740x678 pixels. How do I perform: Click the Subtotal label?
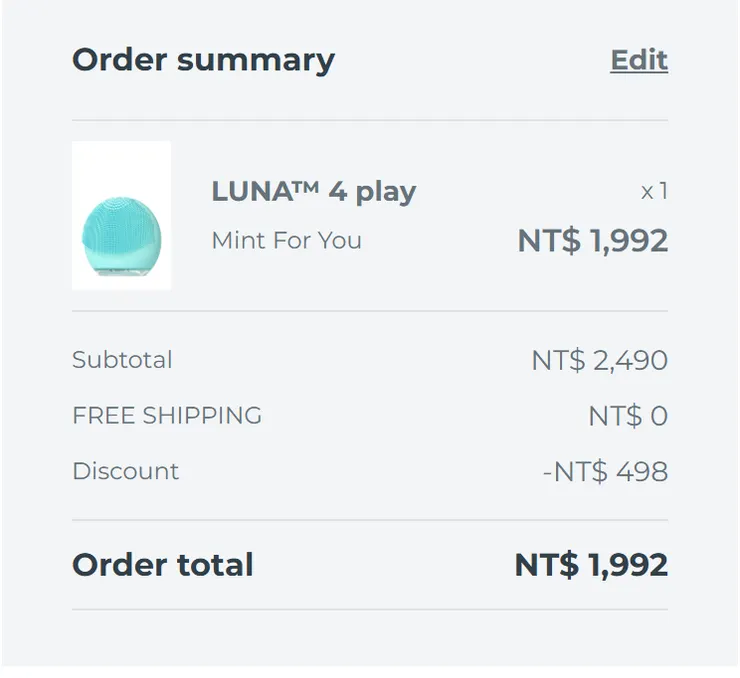pyautogui.click(x=122, y=360)
